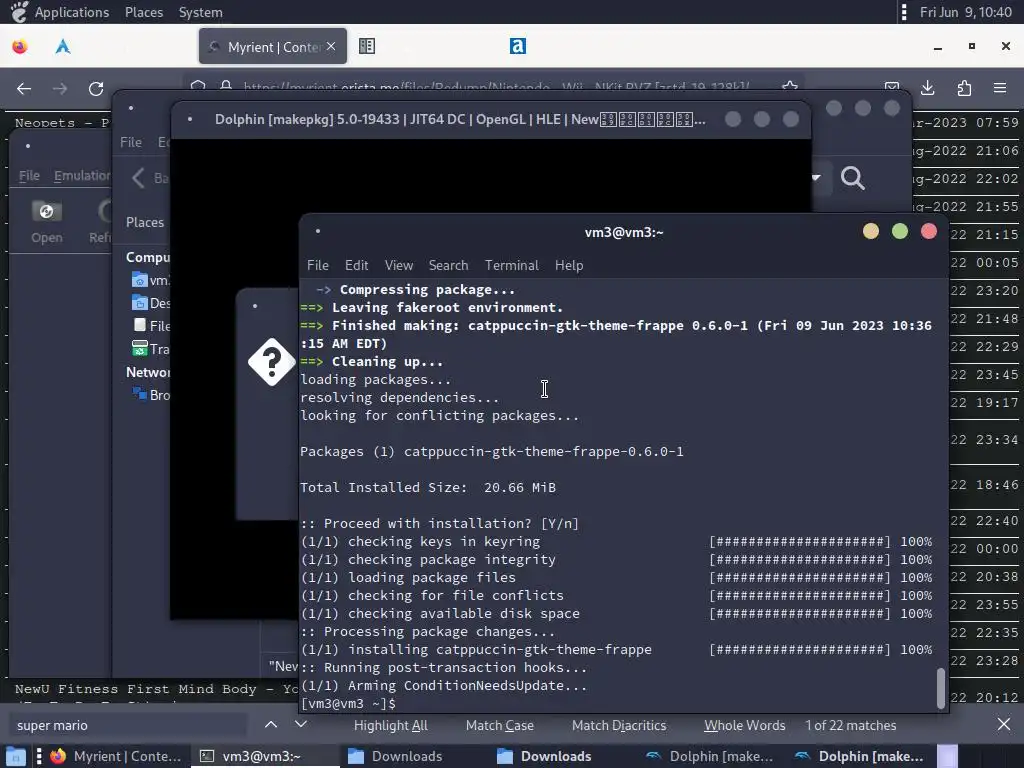Open the Terminal menu in terminal menubar
Screen dimensions: 1024x768
pos(511,265)
